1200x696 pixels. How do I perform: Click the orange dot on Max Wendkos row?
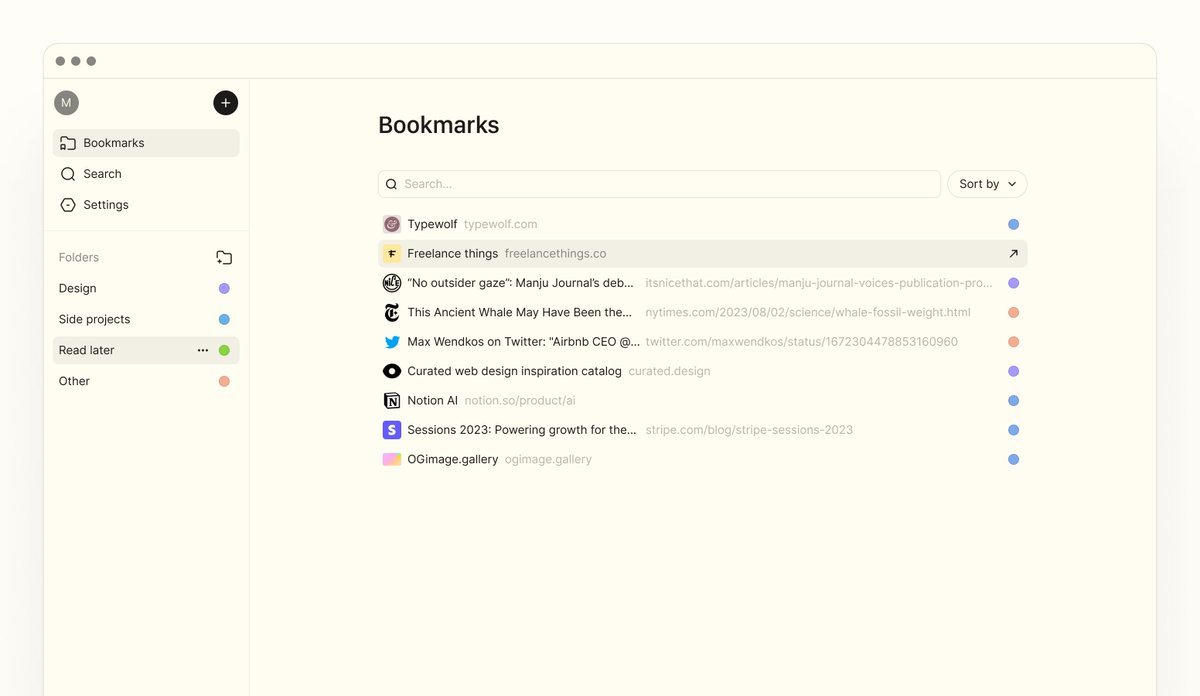[1013, 342]
